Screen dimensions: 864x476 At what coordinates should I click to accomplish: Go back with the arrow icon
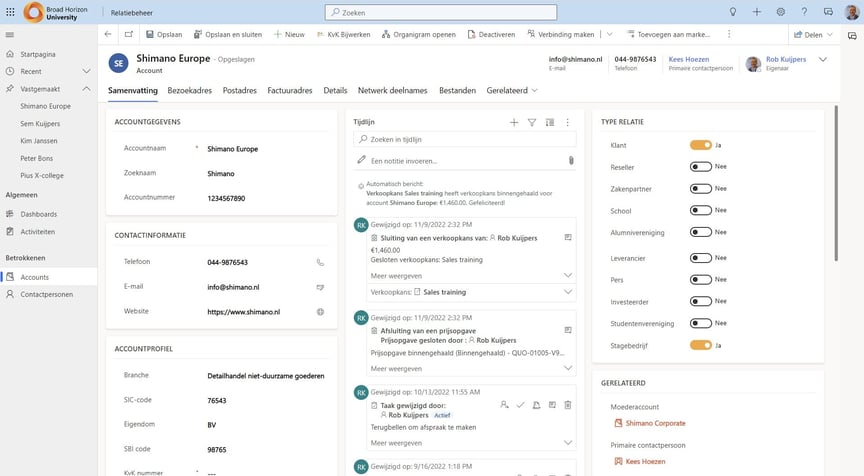[108, 34]
